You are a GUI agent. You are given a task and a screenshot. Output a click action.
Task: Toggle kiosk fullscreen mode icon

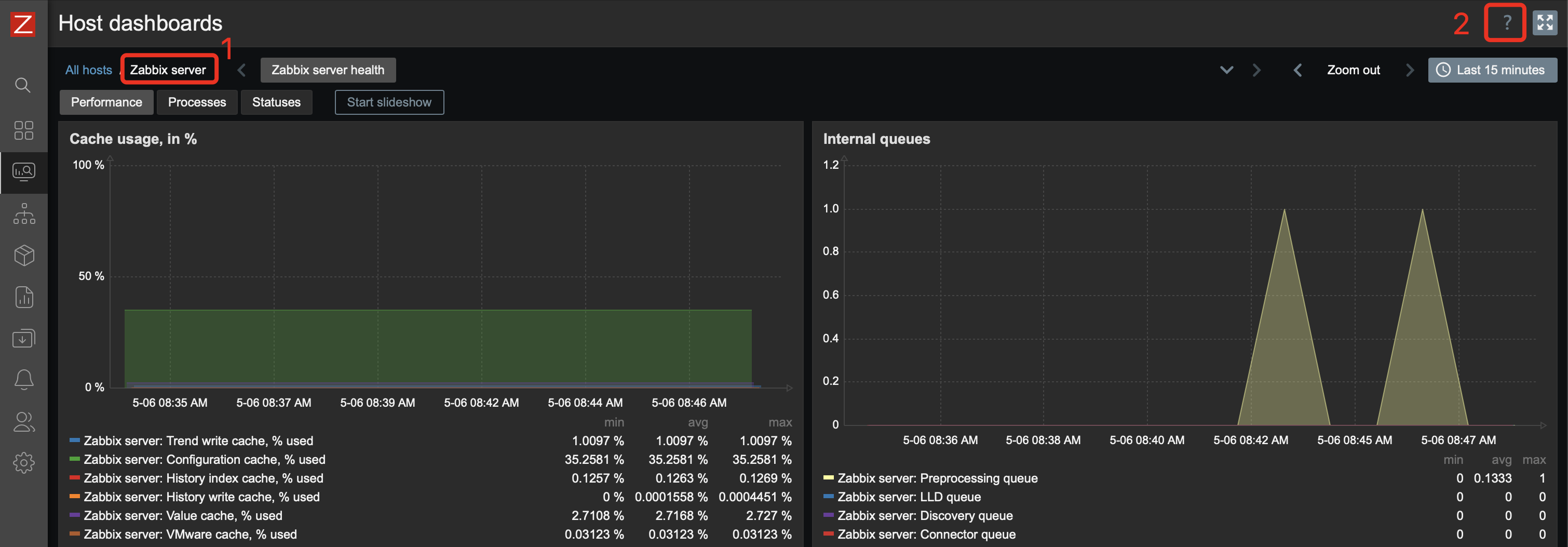point(1545,23)
